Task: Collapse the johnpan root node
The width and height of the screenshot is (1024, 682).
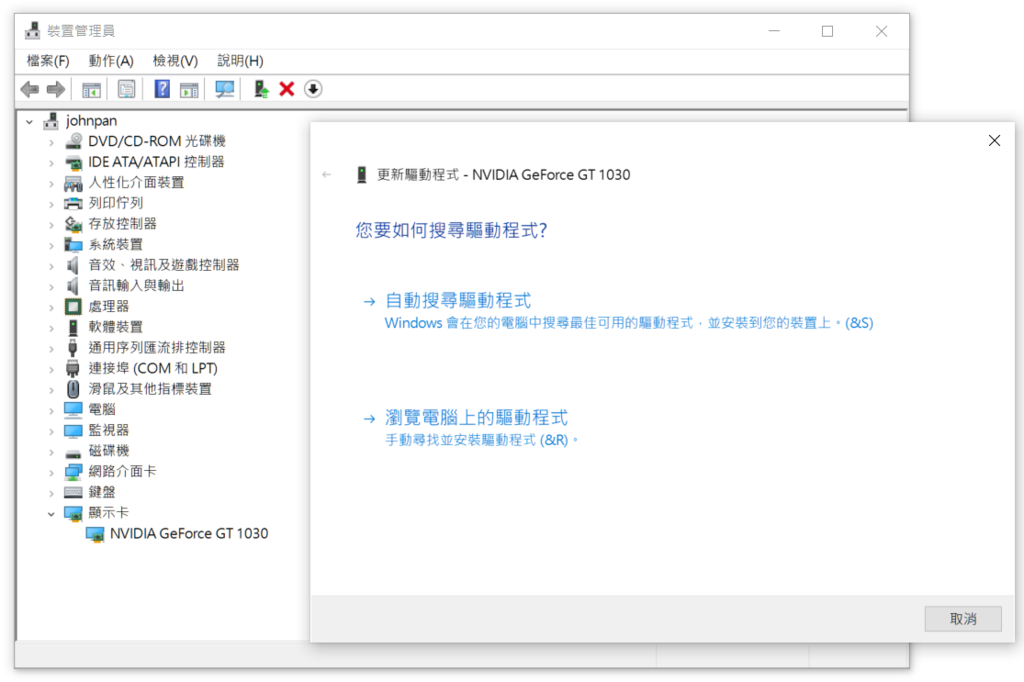Action: pyautogui.click(x=29, y=122)
